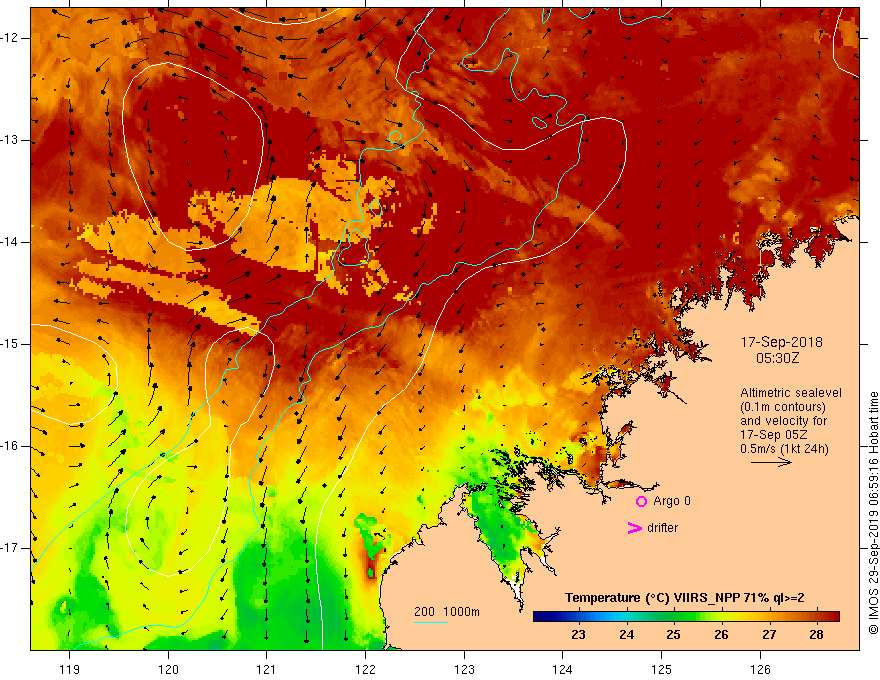
Task: Click the latitude axis label -13
Action: pos(11,140)
